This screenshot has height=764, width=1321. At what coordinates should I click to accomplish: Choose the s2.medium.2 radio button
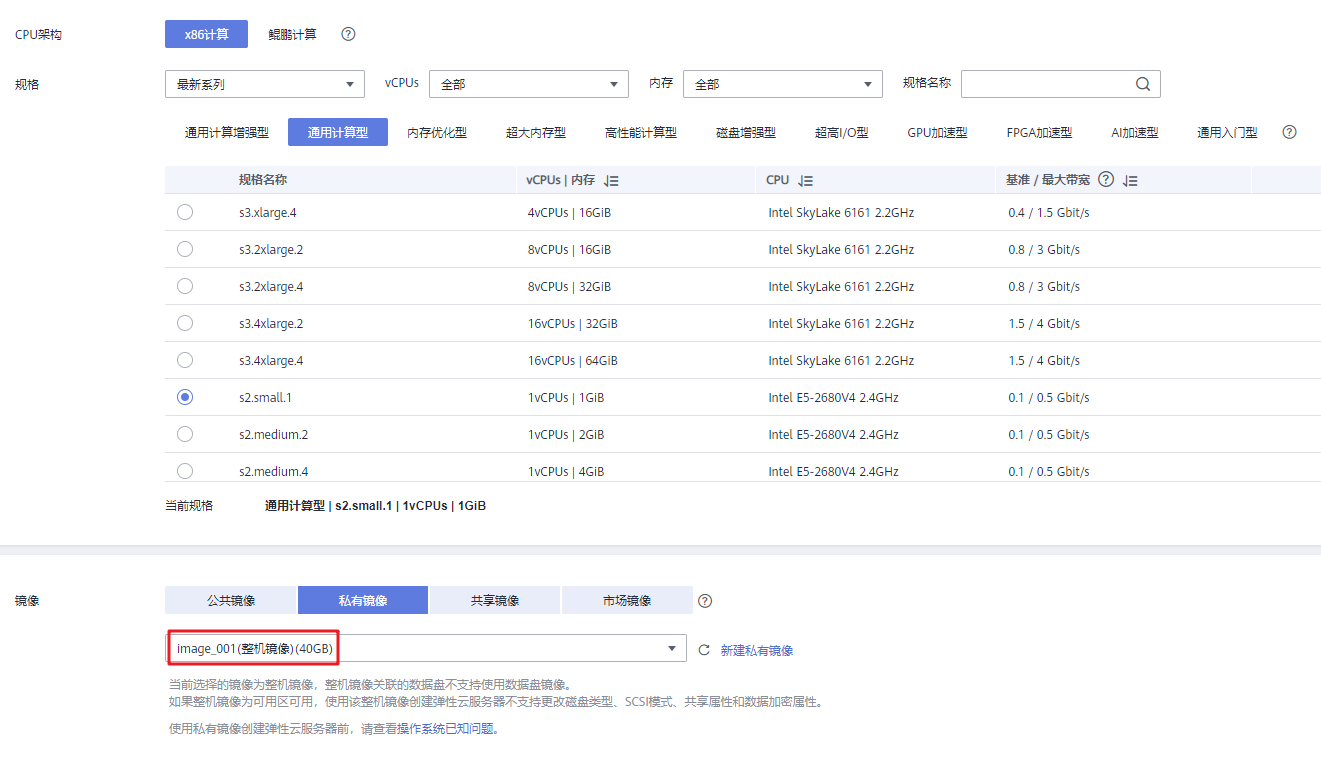(x=185, y=434)
